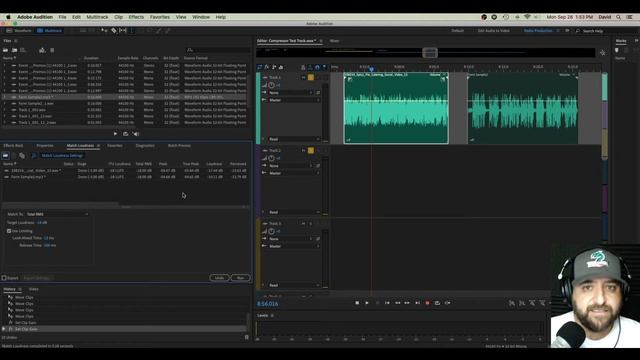The width and height of the screenshot is (640, 360).
Task: Open Track 1 input None dropdown
Action: point(291,93)
